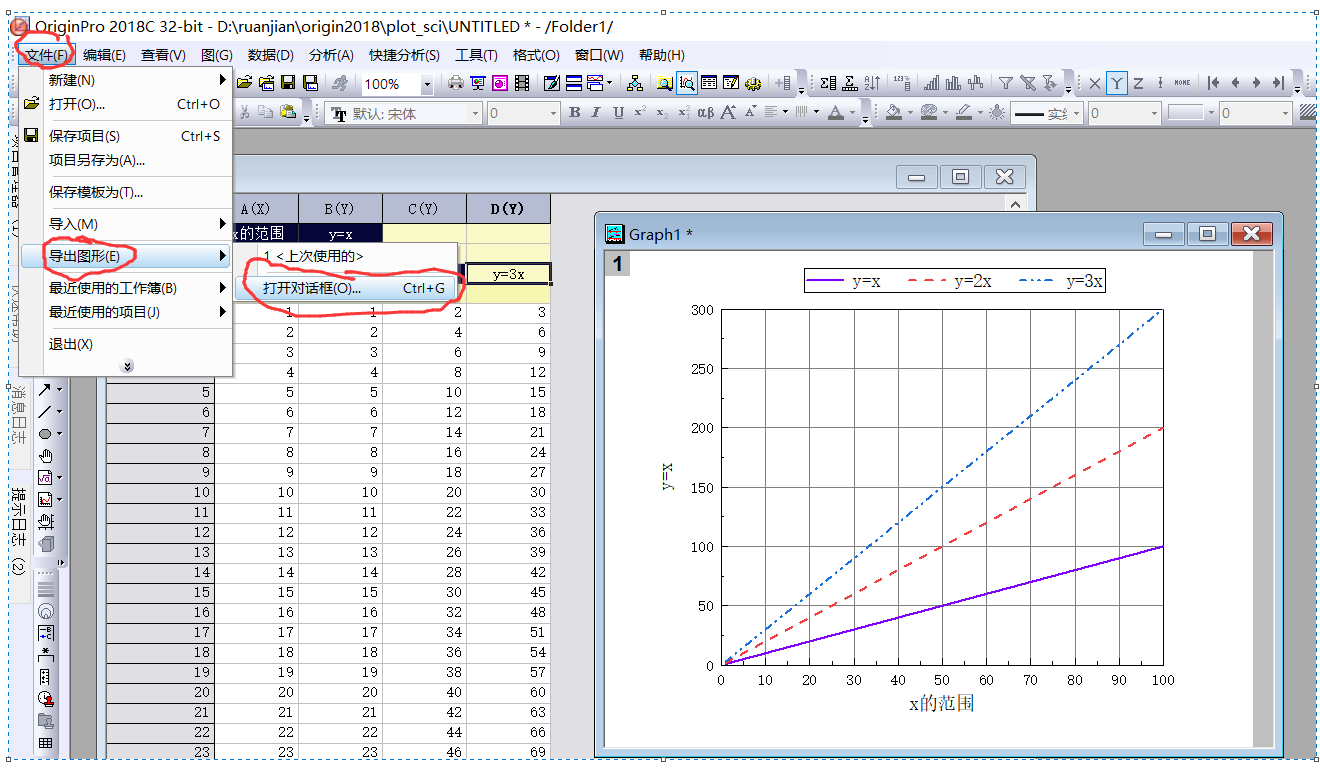The image size is (1320, 769).
Task: Click the 消息日志 side tab
Action: 18,415
